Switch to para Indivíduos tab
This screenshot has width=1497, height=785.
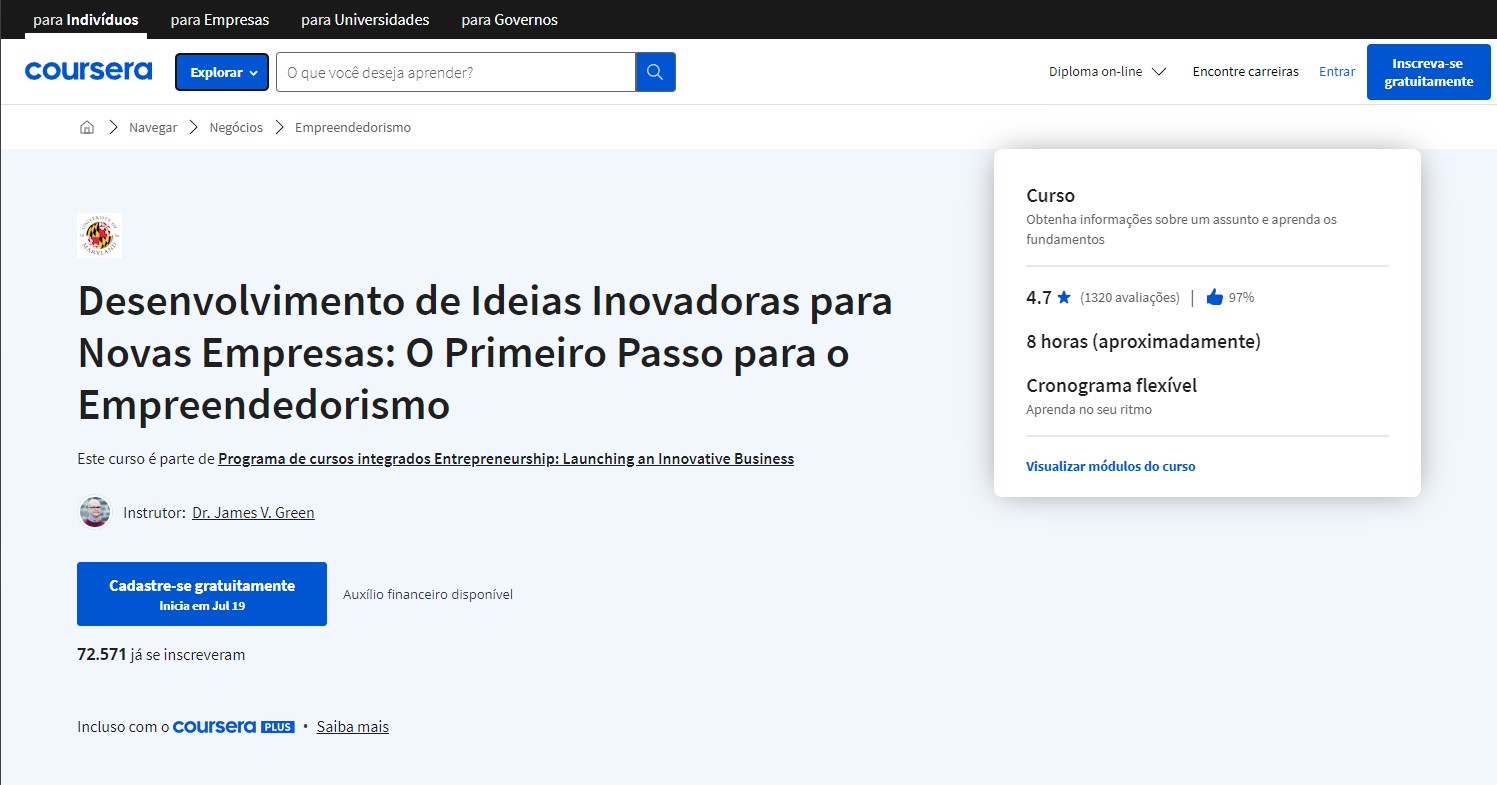click(x=86, y=19)
